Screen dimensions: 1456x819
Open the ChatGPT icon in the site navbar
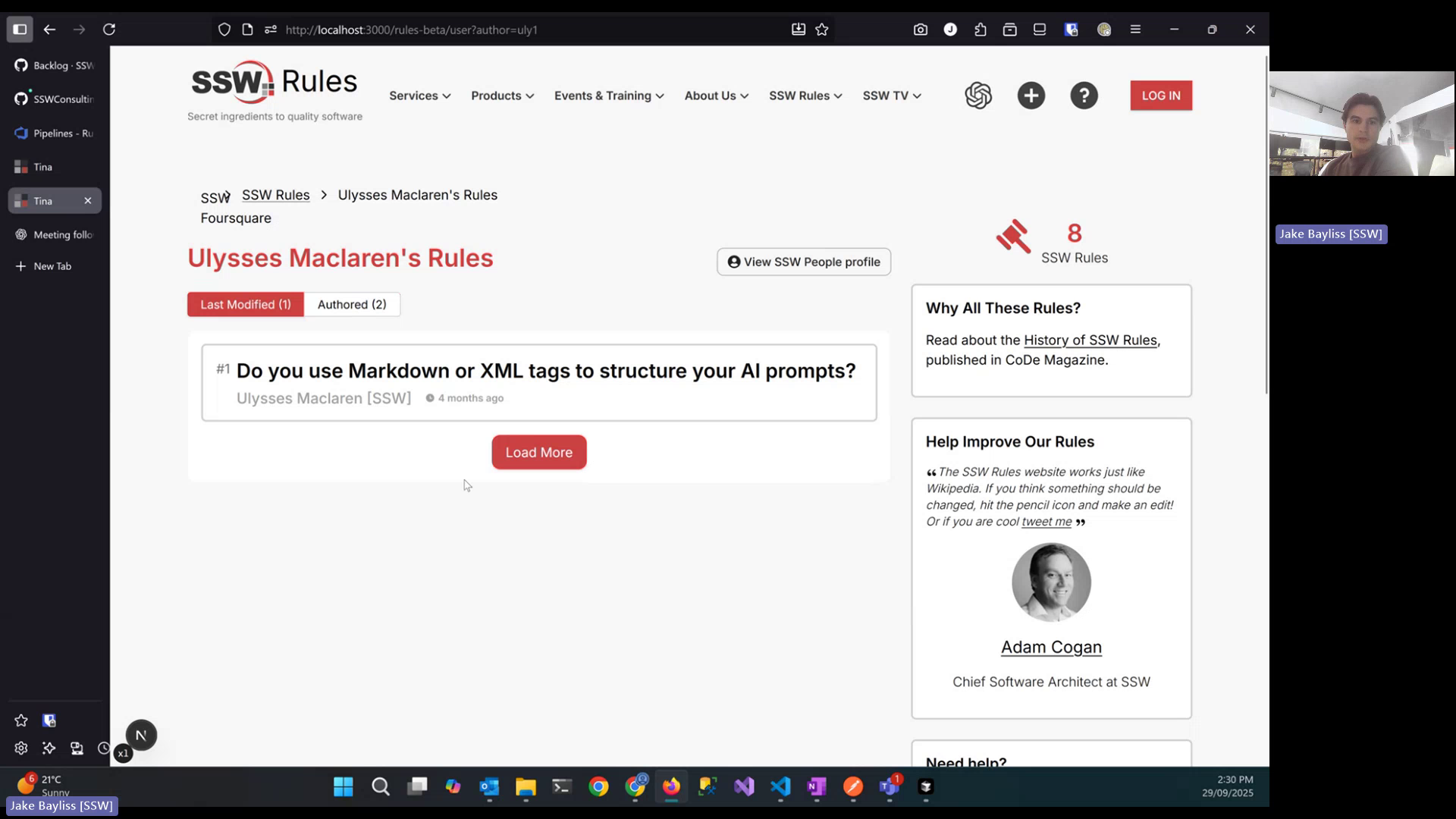tap(978, 96)
